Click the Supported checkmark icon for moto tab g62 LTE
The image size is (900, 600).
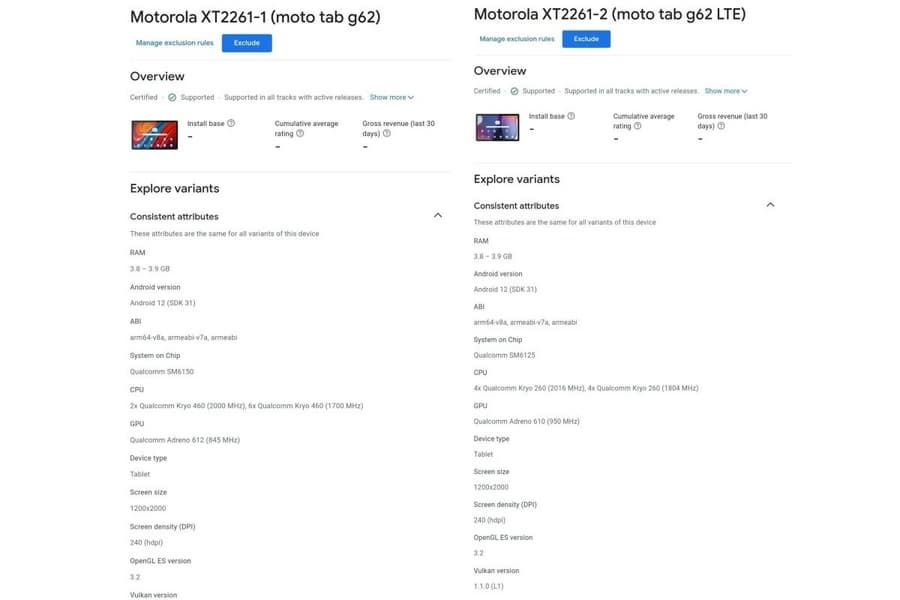[516, 91]
